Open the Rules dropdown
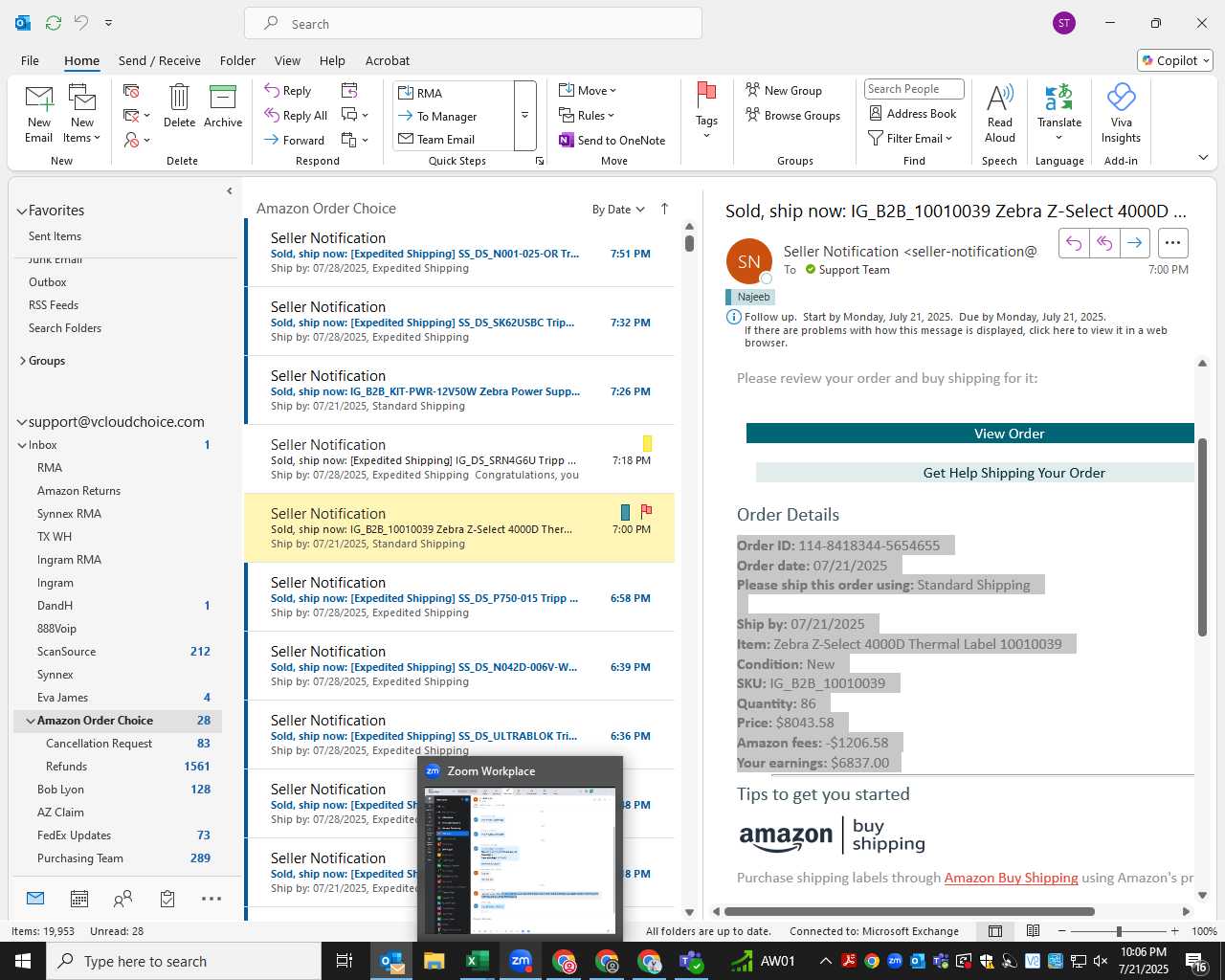1225x980 pixels. click(587, 115)
